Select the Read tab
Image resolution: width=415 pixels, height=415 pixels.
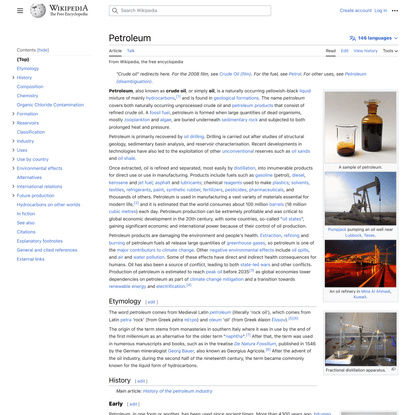[x=331, y=51]
